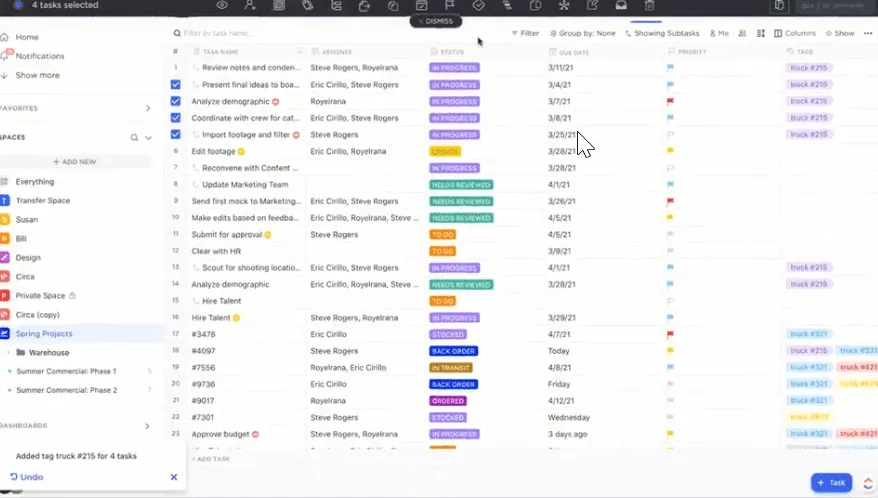The height and width of the screenshot is (498, 878).
Task: Click the blue + Task button
Action: (x=831, y=483)
